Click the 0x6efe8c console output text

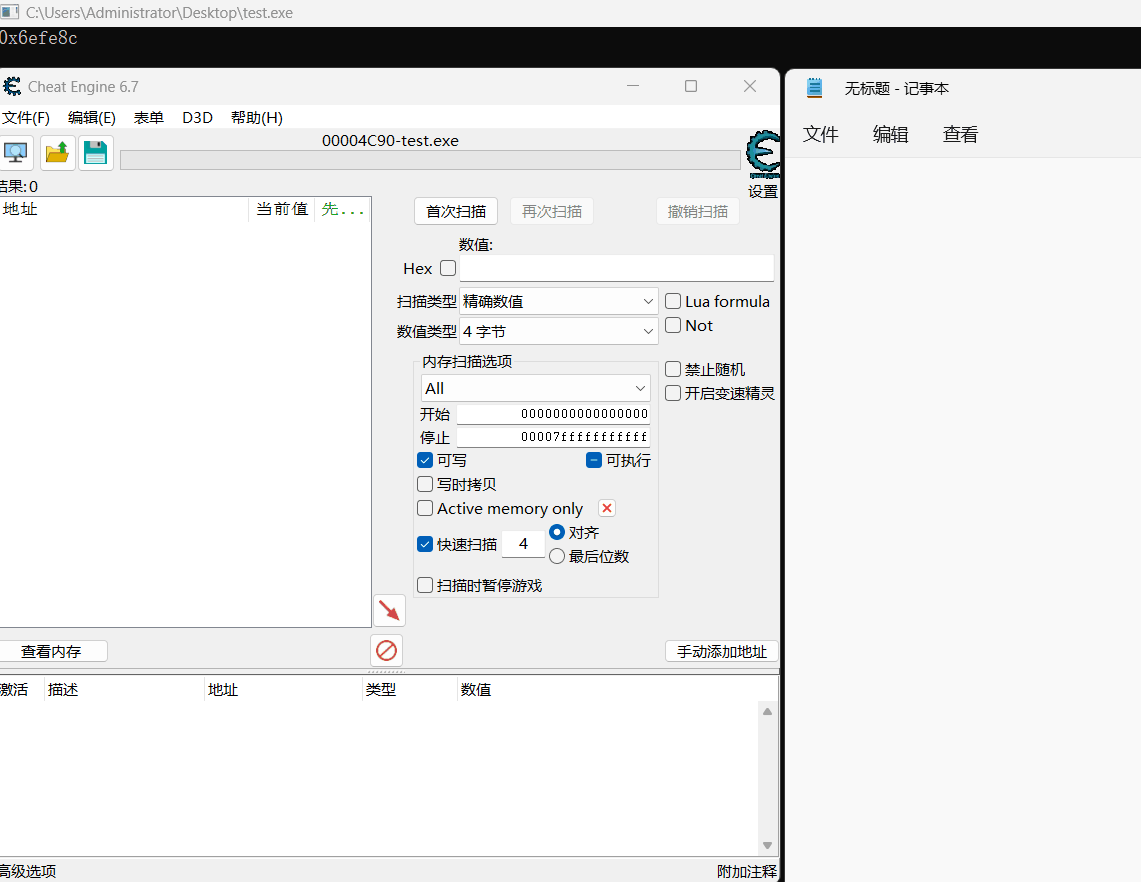click(39, 38)
